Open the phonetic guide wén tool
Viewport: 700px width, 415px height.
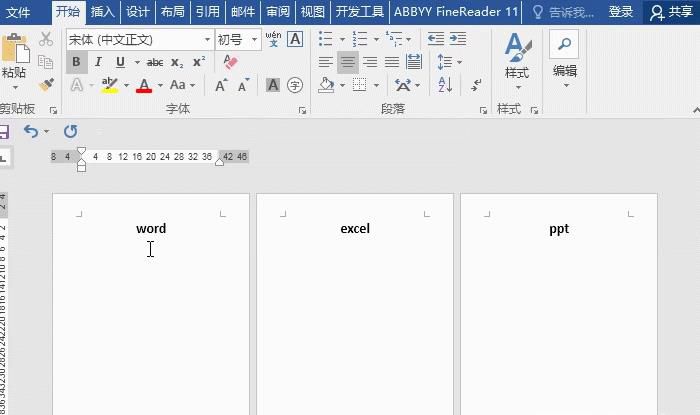coord(273,39)
